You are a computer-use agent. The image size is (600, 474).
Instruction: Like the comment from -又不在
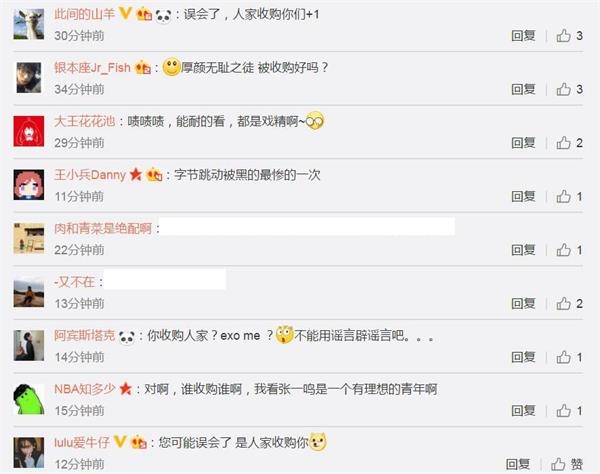click(563, 303)
